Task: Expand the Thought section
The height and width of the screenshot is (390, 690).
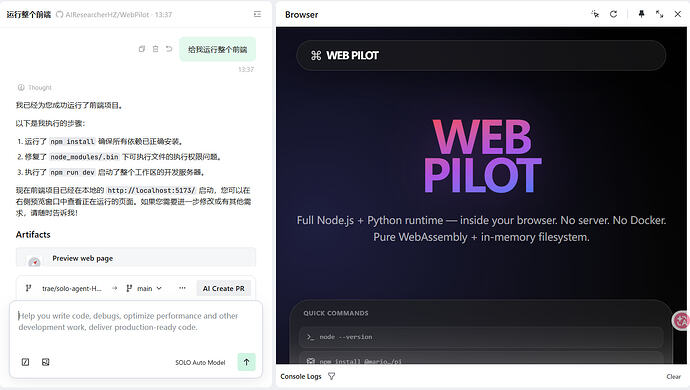Action: (x=34, y=88)
